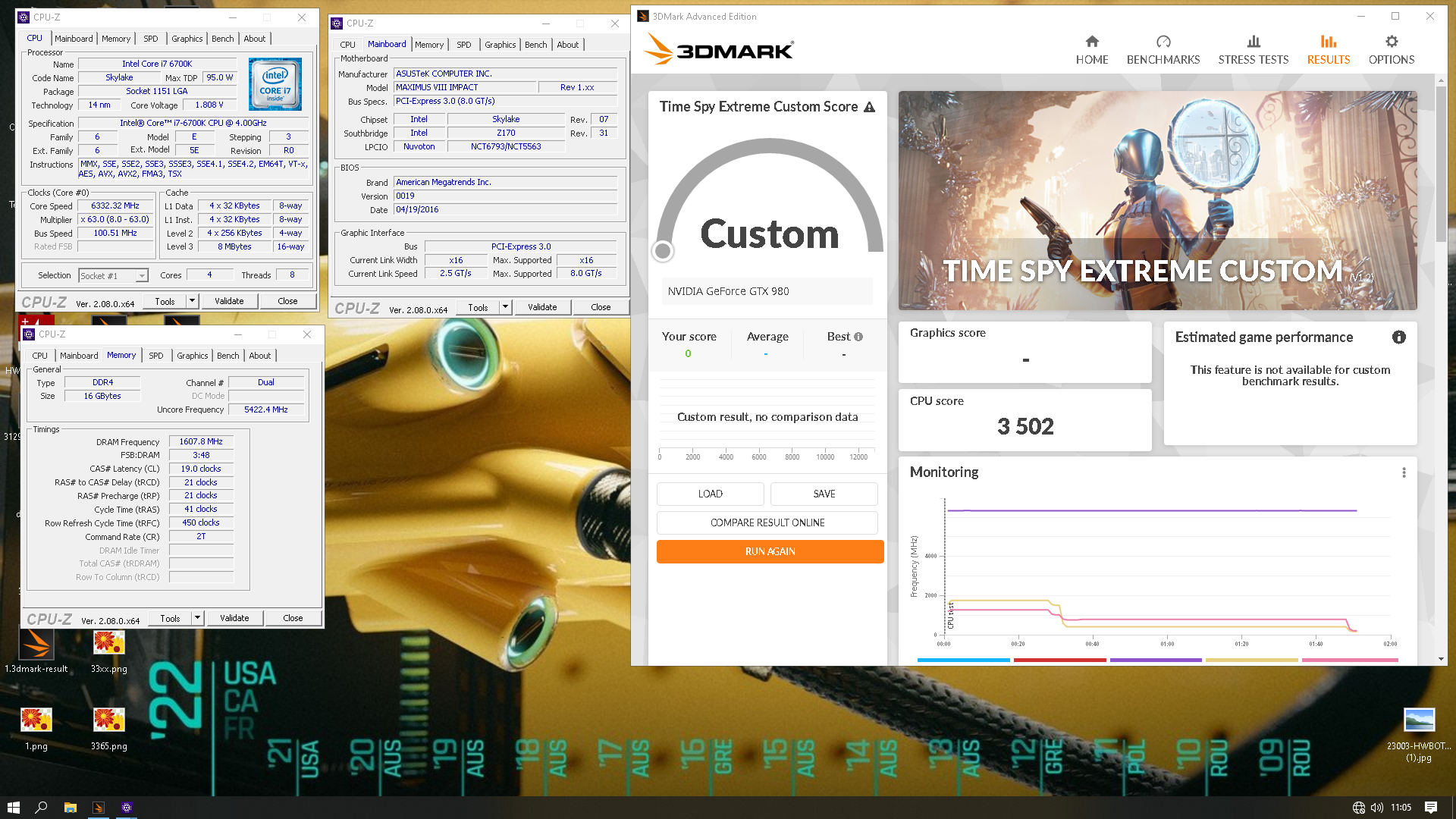Open the RESULTS chart icon
The image size is (1456, 819).
tap(1329, 42)
